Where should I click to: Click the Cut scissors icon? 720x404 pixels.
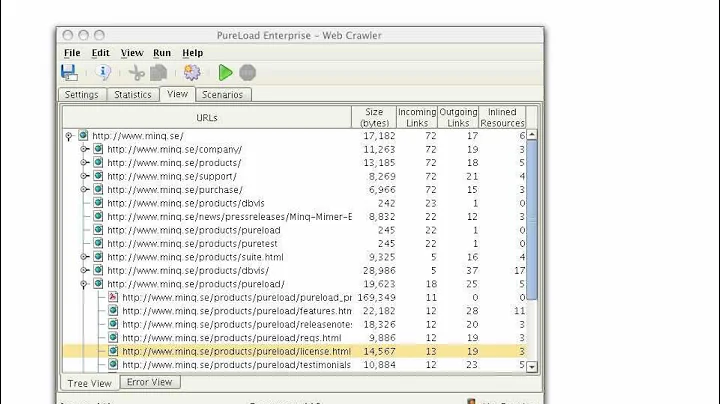[x=136, y=73]
